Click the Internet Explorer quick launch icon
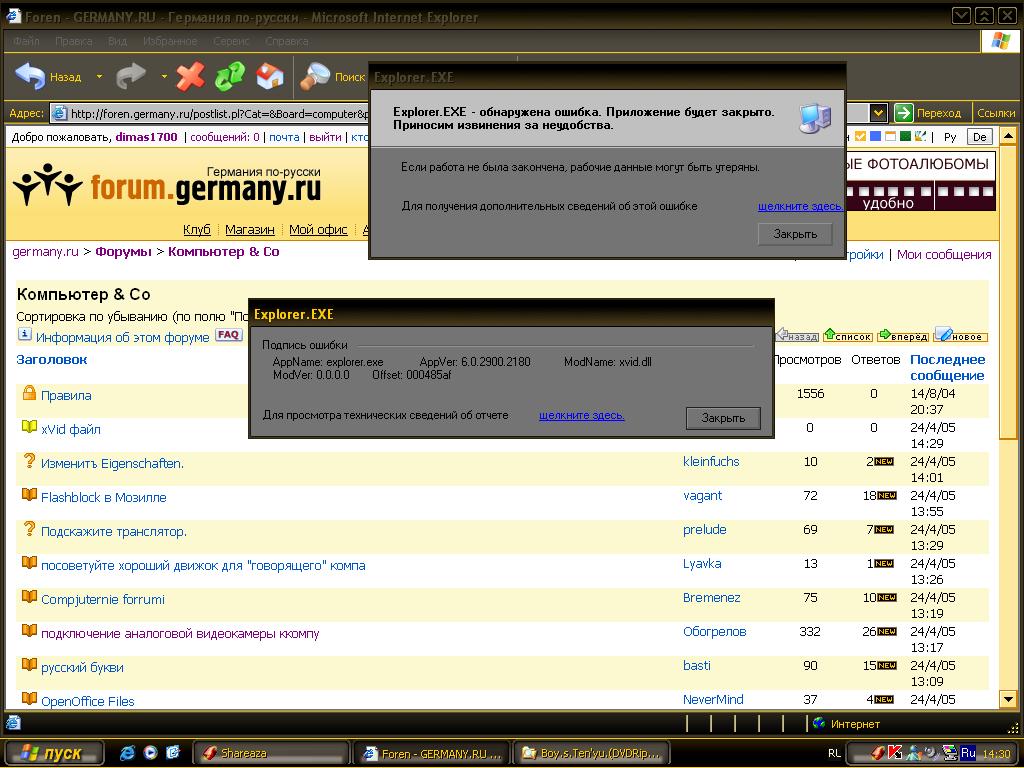This screenshot has width=1024, height=768. point(127,752)
